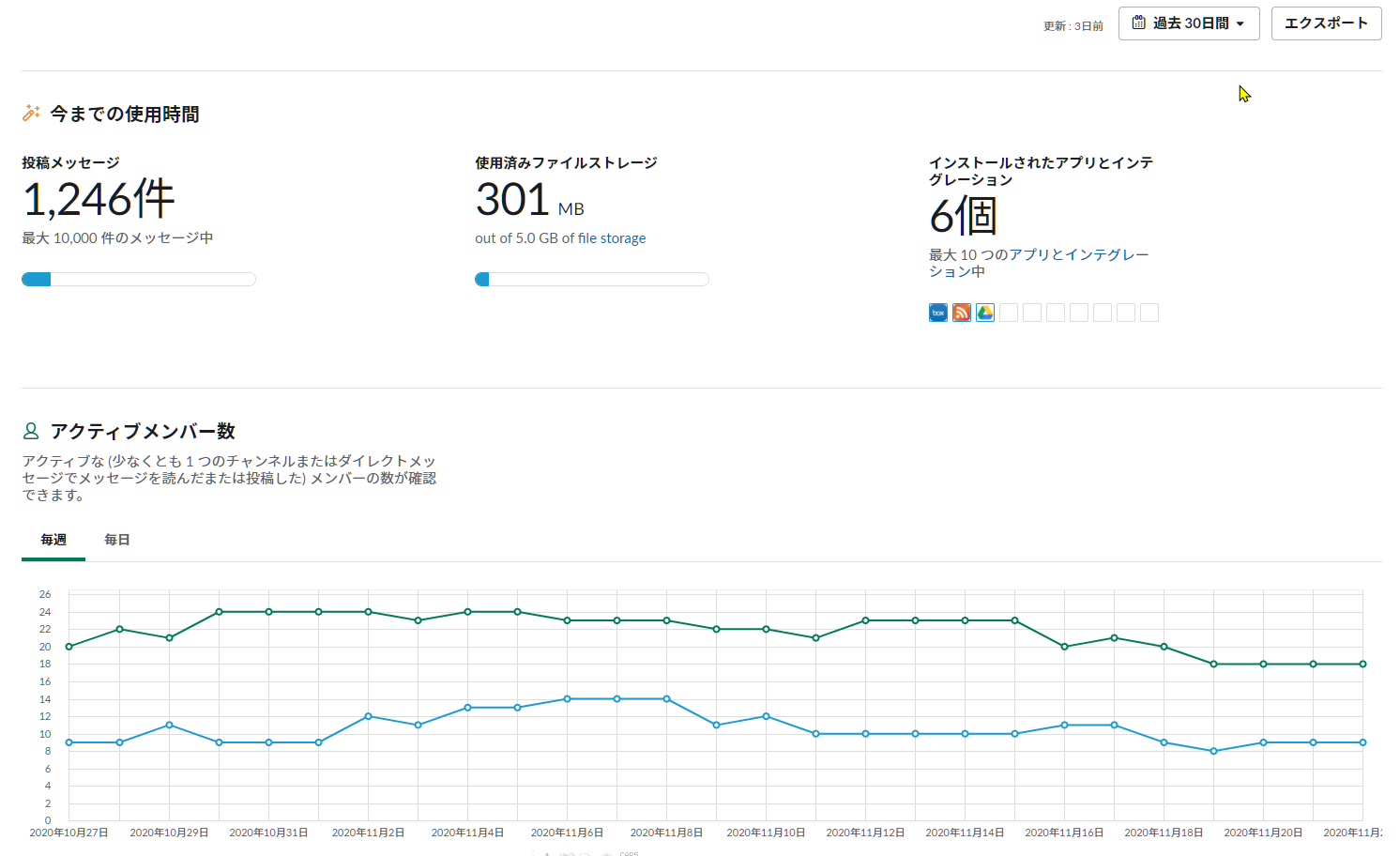Click the posted messages progress bar
Screen dimensions: 1400x856
click(x=139, y=279)
